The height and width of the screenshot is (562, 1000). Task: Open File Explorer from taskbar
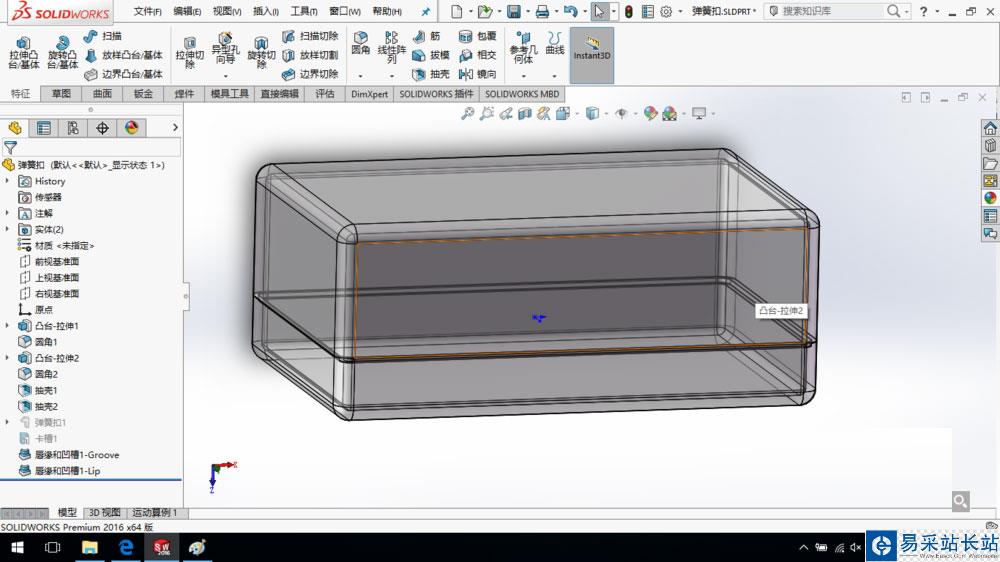click(89, 547)
